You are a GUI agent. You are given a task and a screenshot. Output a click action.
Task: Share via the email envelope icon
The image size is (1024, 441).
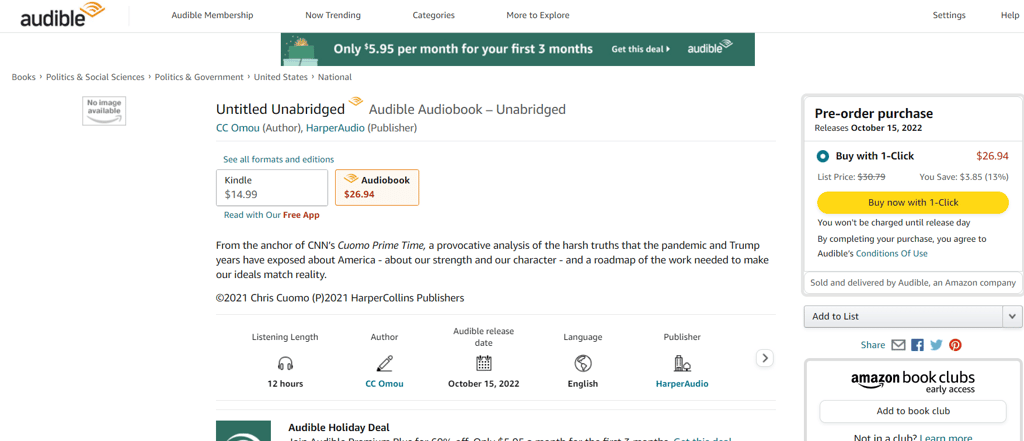pyautogui.click(x=899, y=345)
